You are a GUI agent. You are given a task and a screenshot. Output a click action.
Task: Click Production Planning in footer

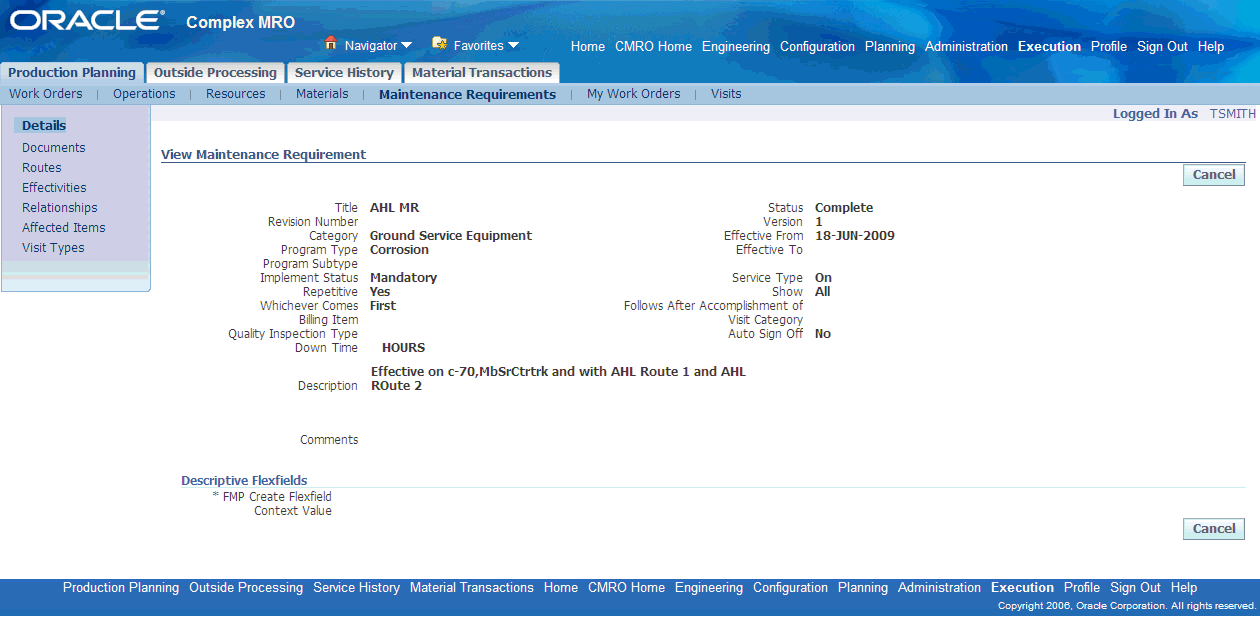[x=121, y=588]
